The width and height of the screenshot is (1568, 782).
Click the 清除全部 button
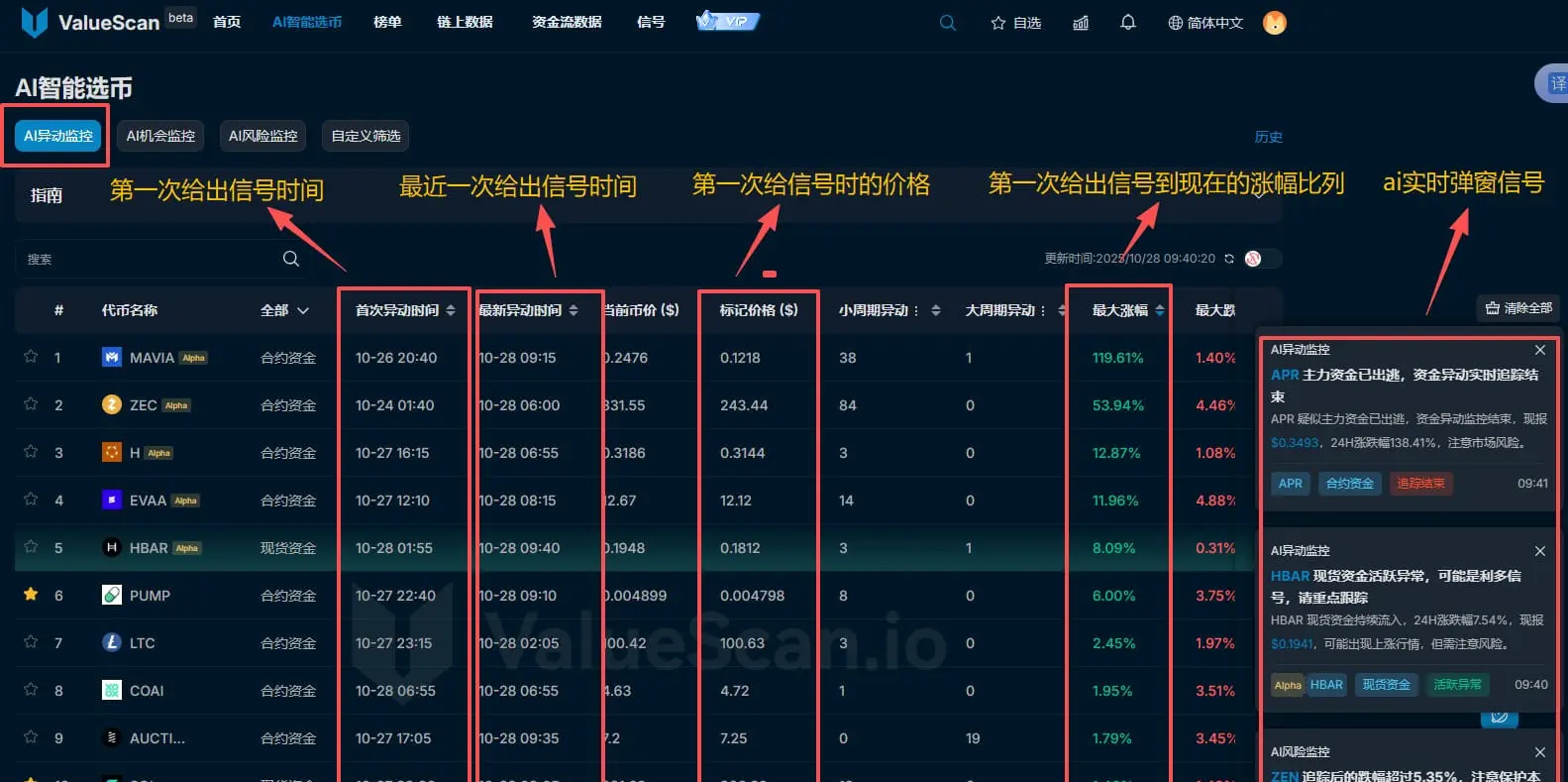point(1518,308)
